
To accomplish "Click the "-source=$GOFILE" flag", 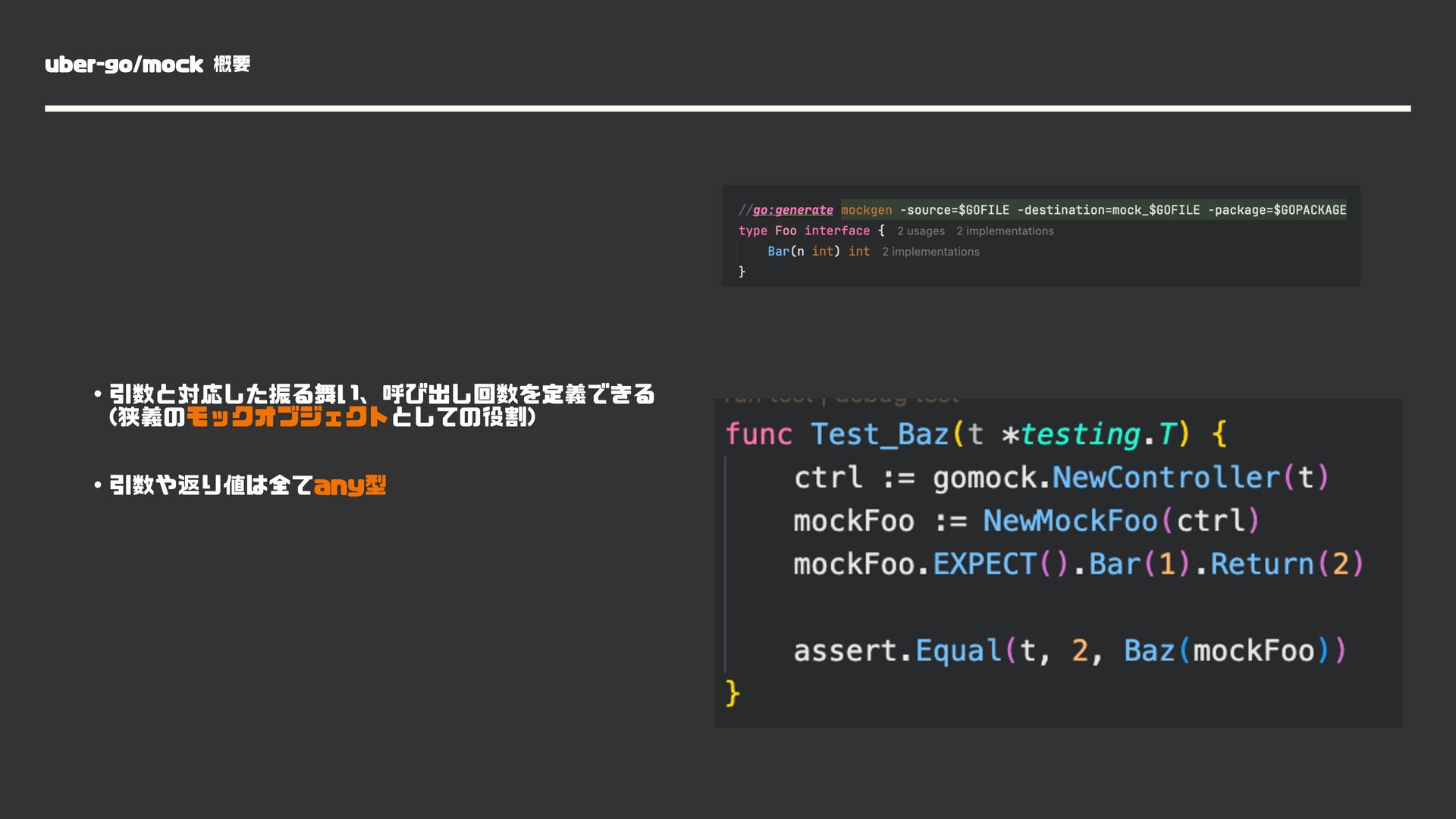I will coord(955,210).
